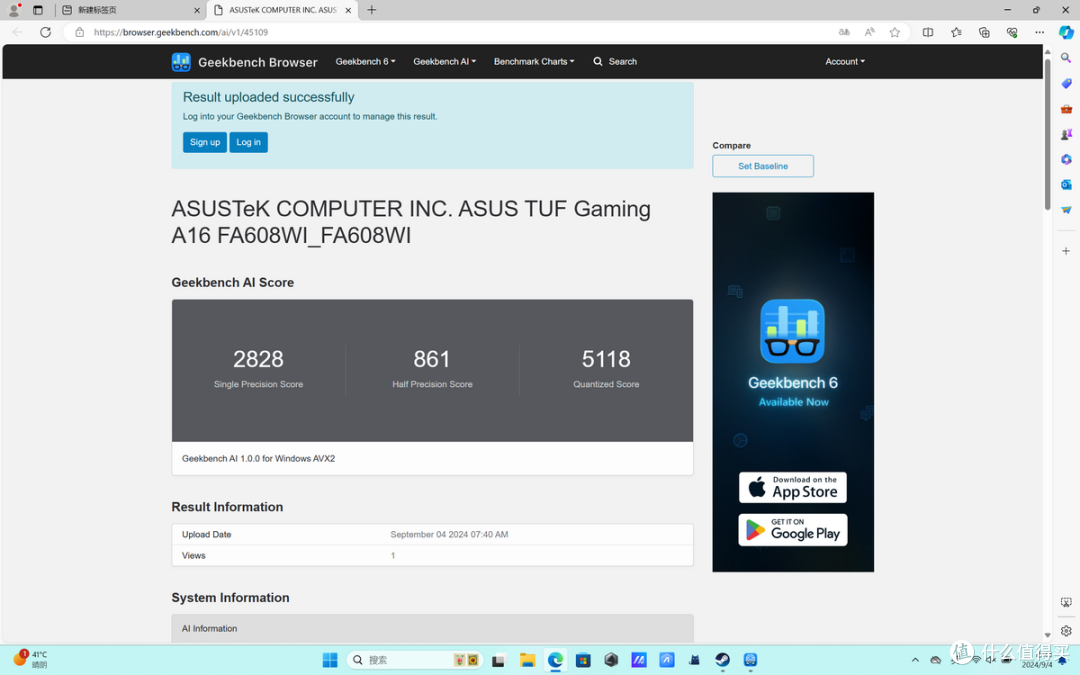Open the Task View taskbar icon

pyautogui.click(x=499, y=660)
